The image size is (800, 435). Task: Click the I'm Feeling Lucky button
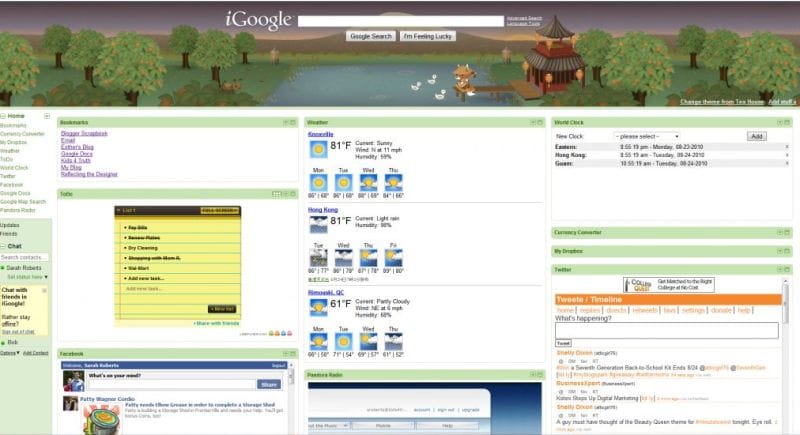click(x=428, y=36)
